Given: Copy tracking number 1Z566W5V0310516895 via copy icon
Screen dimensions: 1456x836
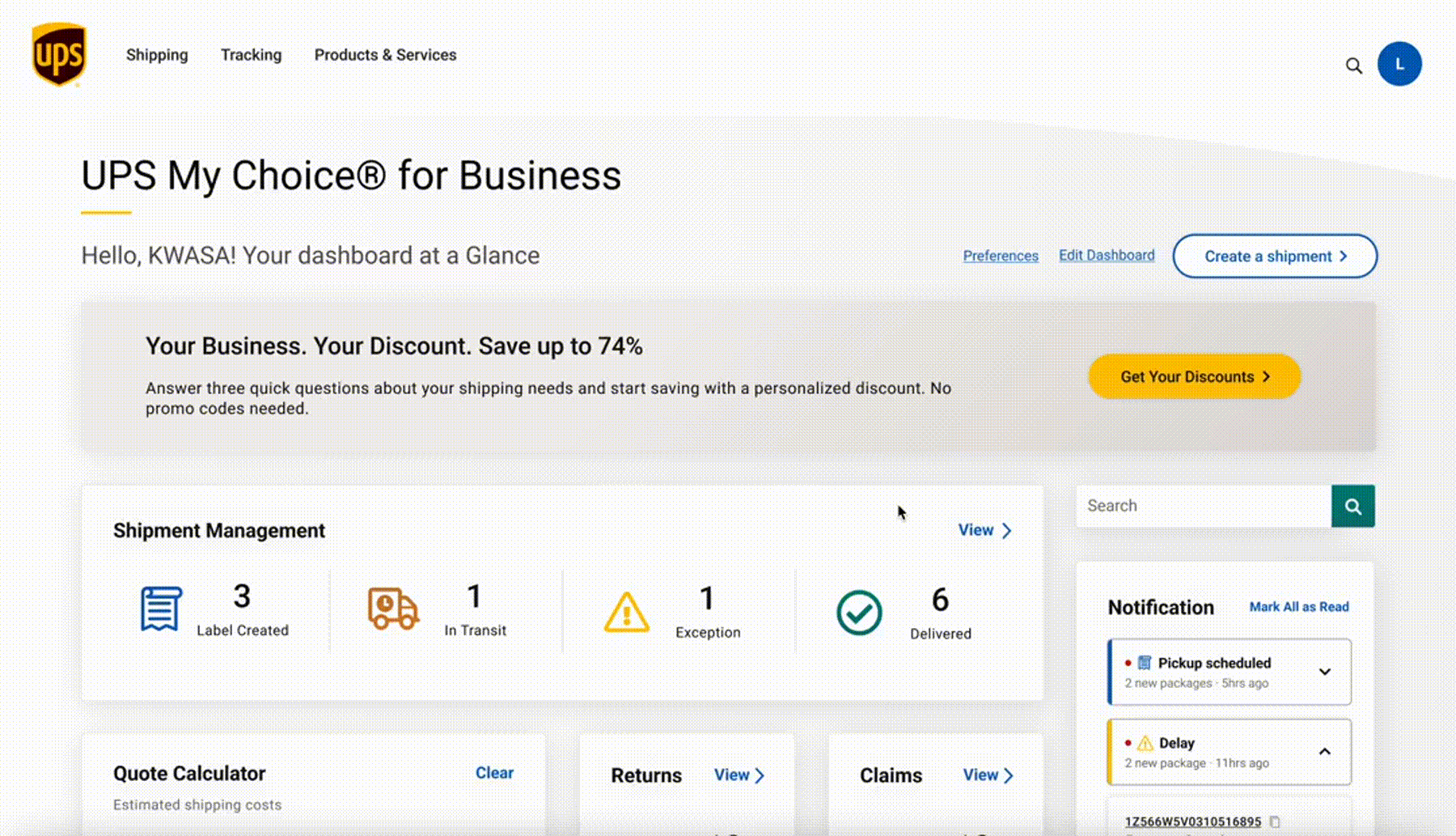Looking at the screenshot, I should 1275,821.
